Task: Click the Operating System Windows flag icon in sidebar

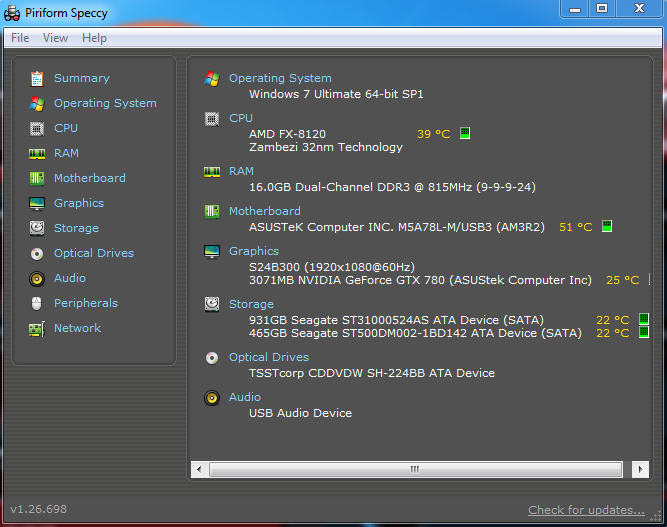Action: point(37,103)
